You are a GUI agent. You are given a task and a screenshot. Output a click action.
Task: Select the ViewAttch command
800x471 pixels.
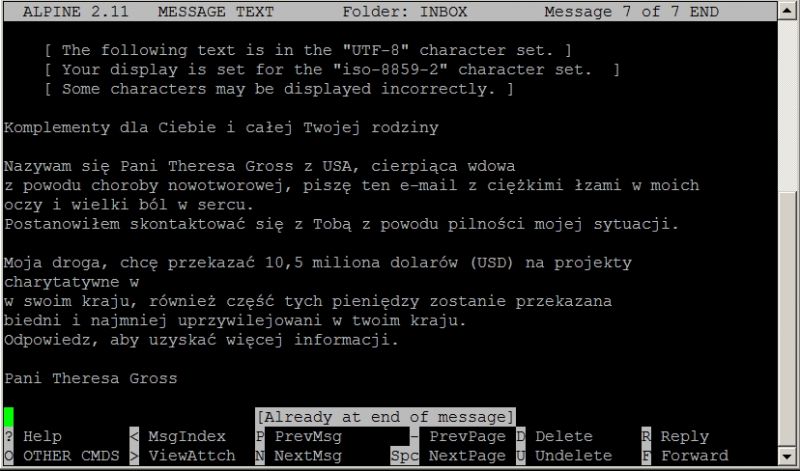[x=192, y=455]
